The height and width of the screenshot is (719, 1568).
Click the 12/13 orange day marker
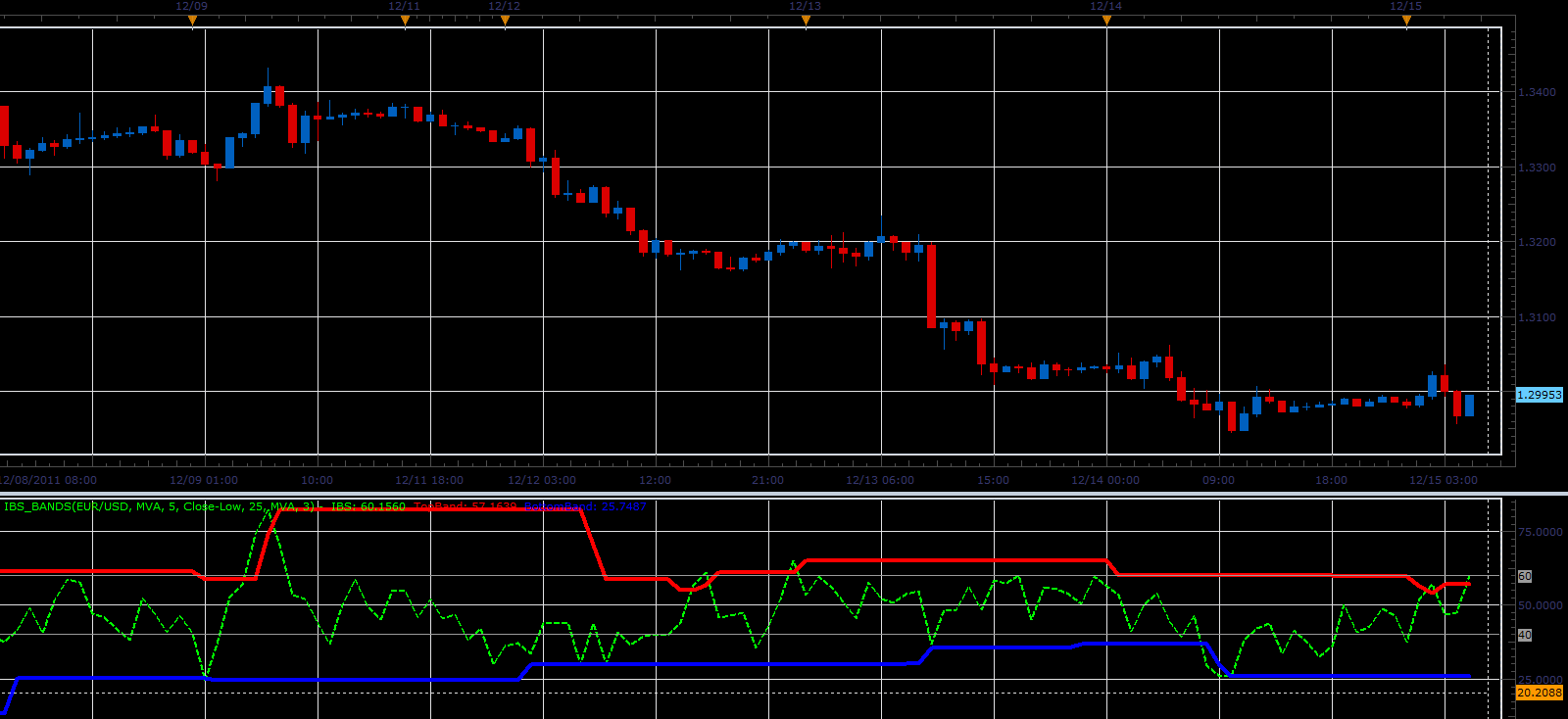pyautogui.click(x=806, y=20)
